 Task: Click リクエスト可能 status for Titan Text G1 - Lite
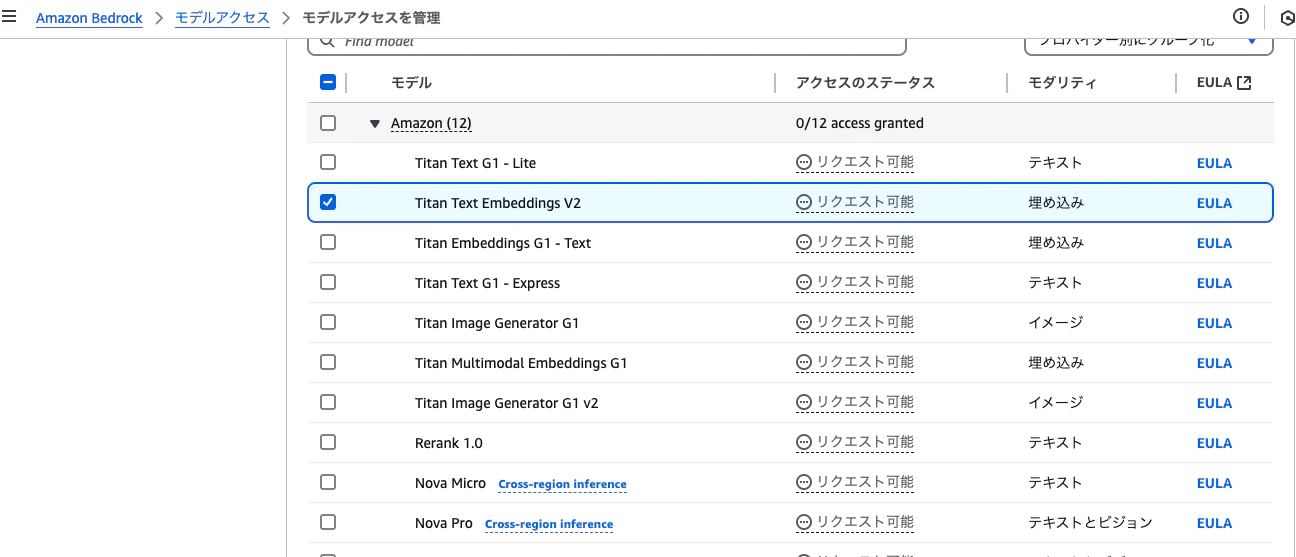(x=865, y=162)
